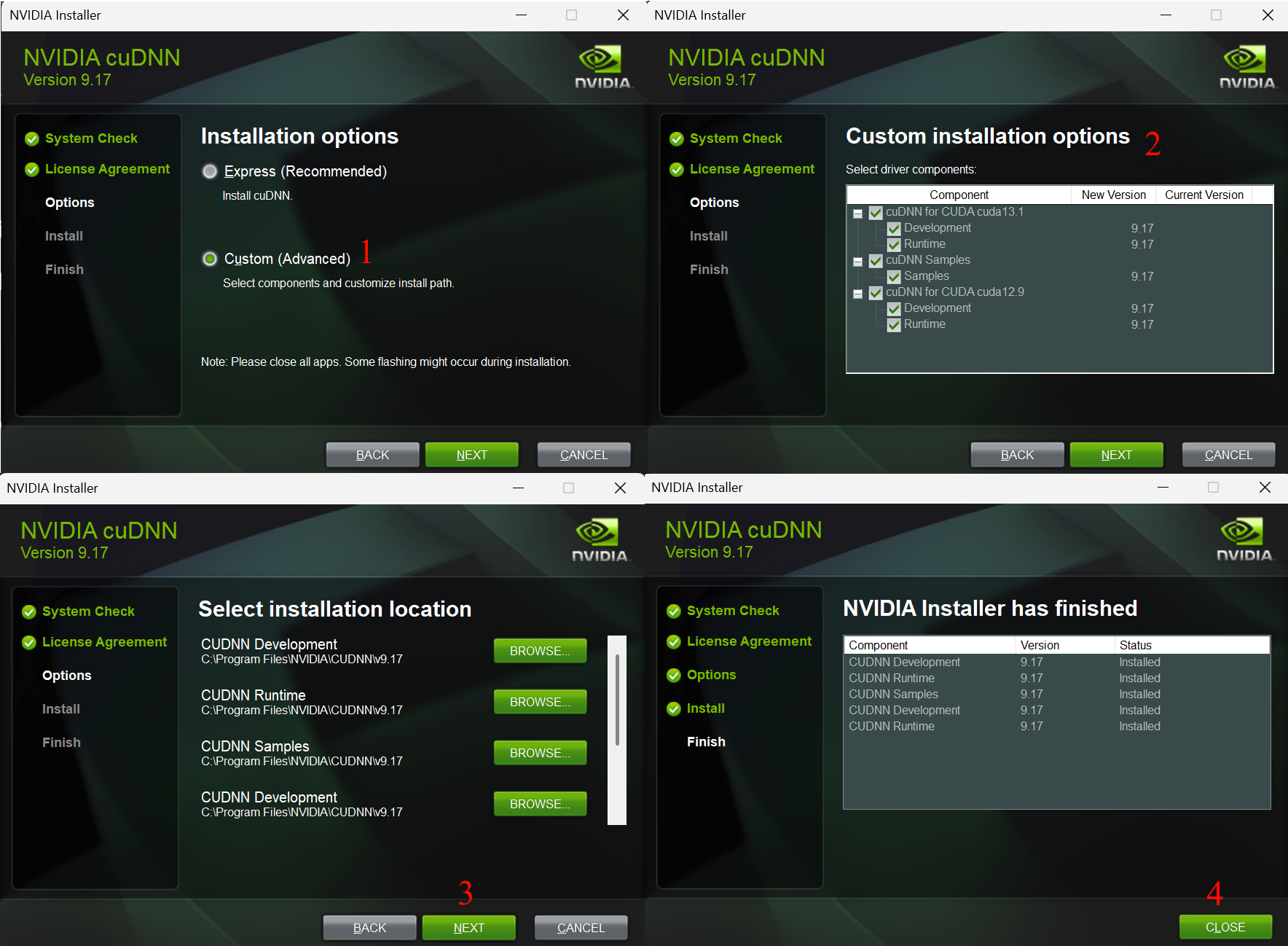
Task: Click Install green checkmark in Installer has finished window
Action: click(x=674, y=709)
